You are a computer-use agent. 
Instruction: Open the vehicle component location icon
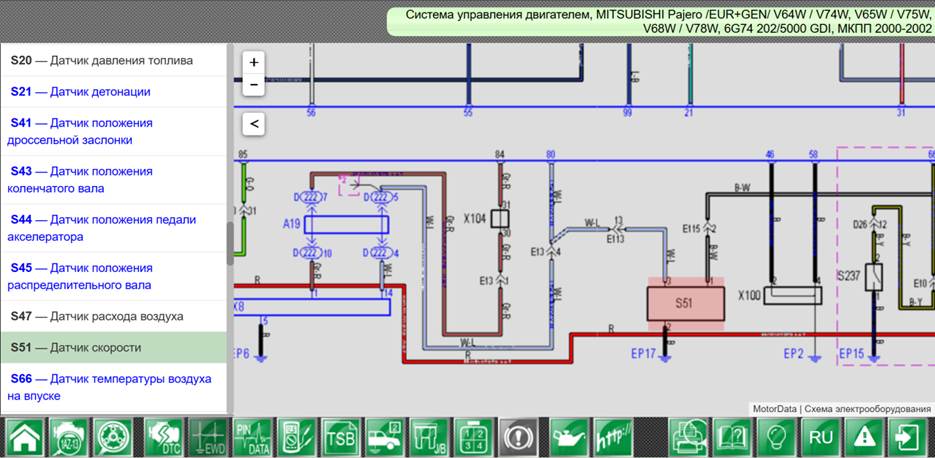tap(385, 438)
